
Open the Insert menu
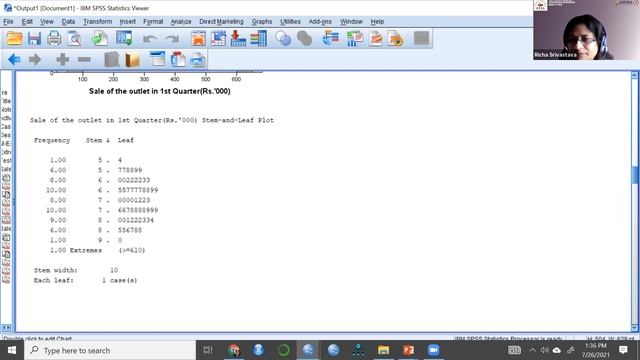[127, 22]
